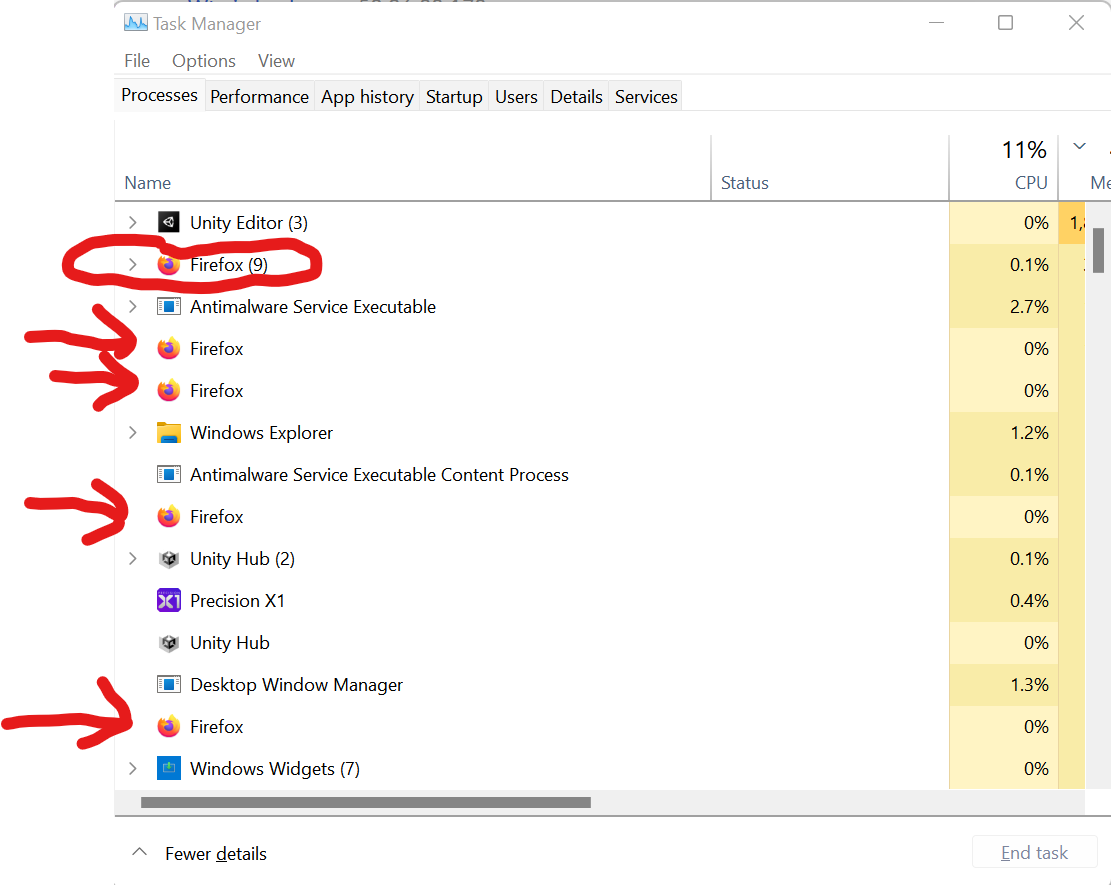Click the Desktop Window Manager icon
This screenshot has width=1111, height=885.
[169, 684]
